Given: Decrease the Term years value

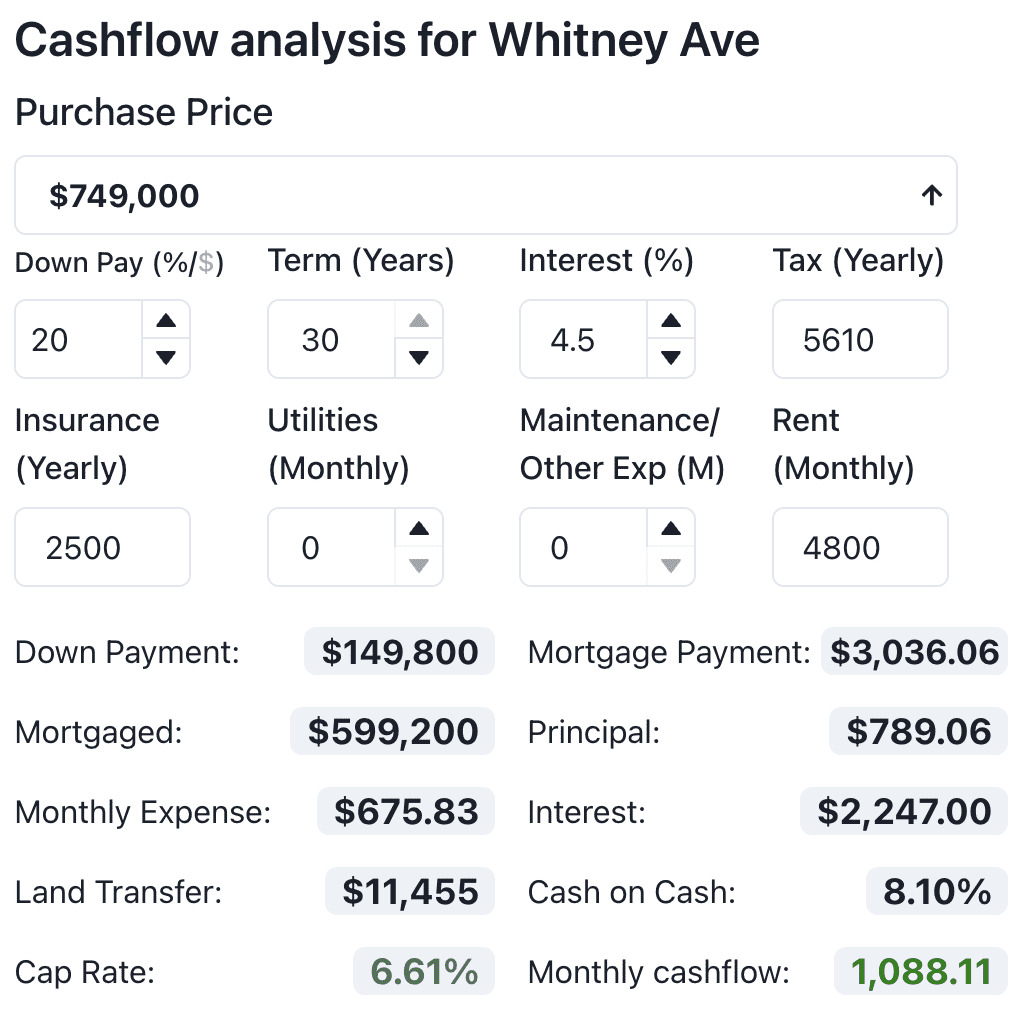Looking at the screenshot, I should [419, 357].
